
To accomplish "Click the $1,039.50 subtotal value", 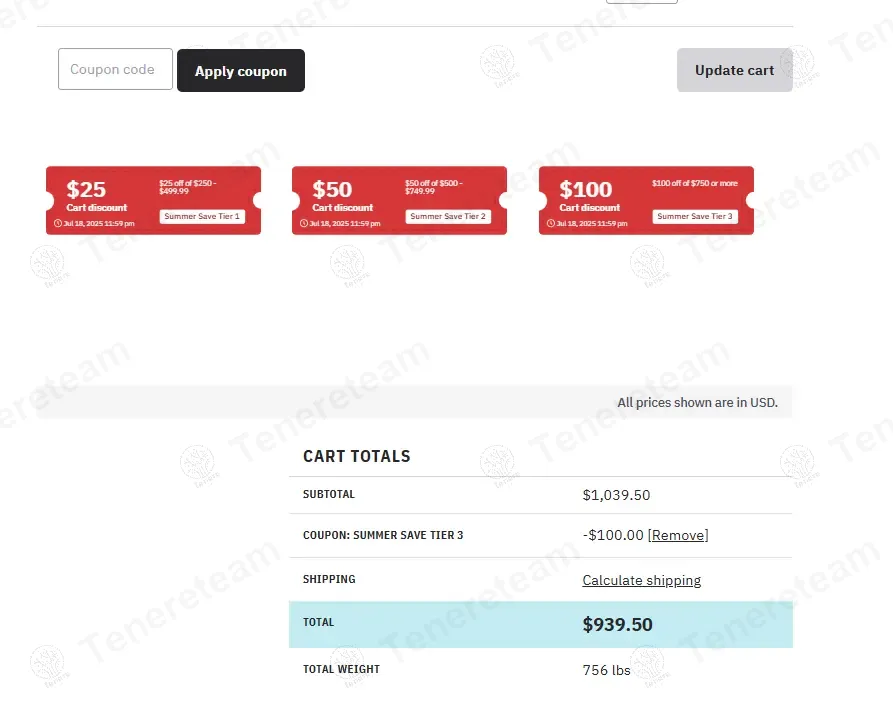I will pos(616,495).
